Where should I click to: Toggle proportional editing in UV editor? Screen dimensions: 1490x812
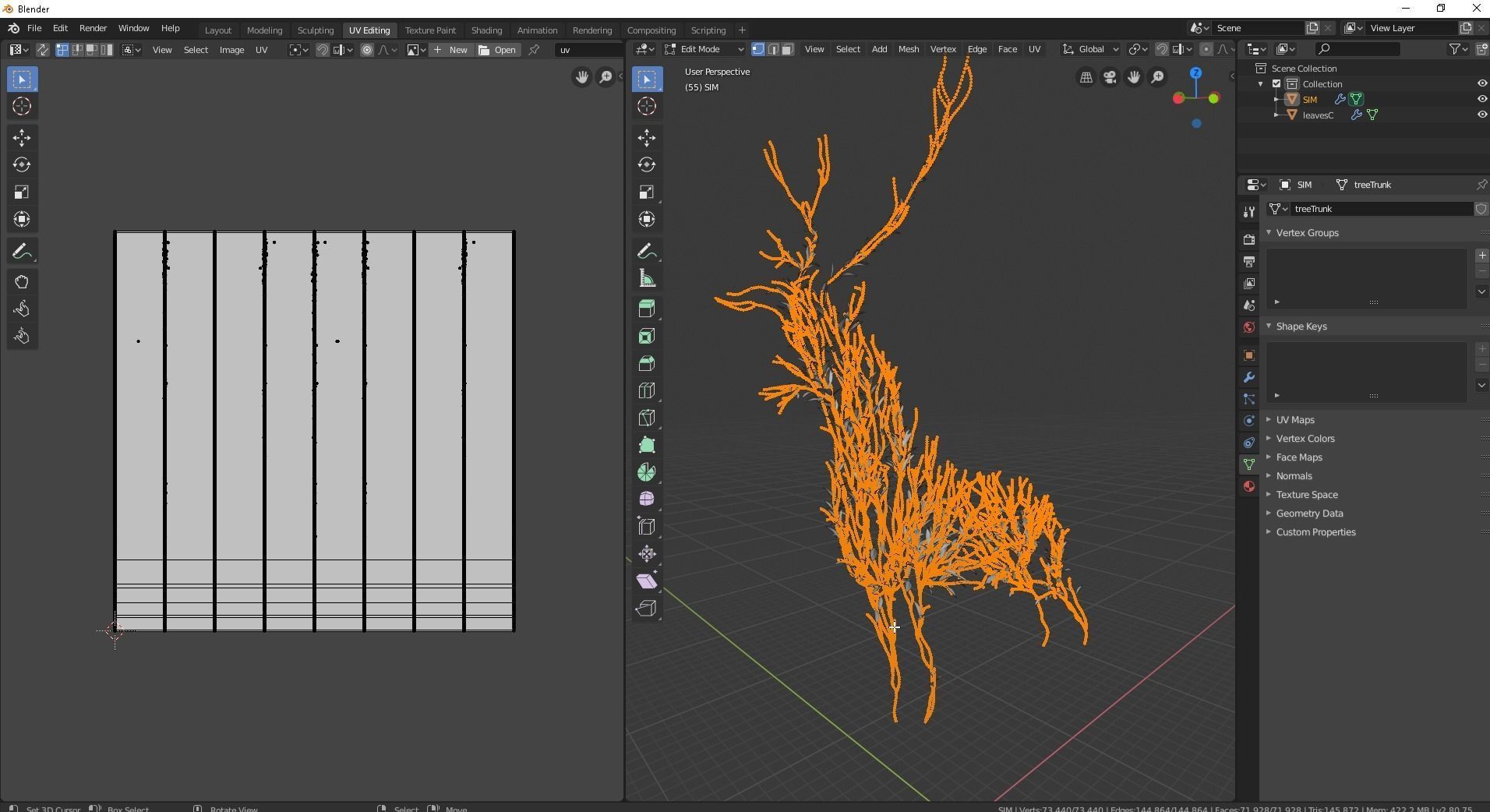click(x=367, y=50)
